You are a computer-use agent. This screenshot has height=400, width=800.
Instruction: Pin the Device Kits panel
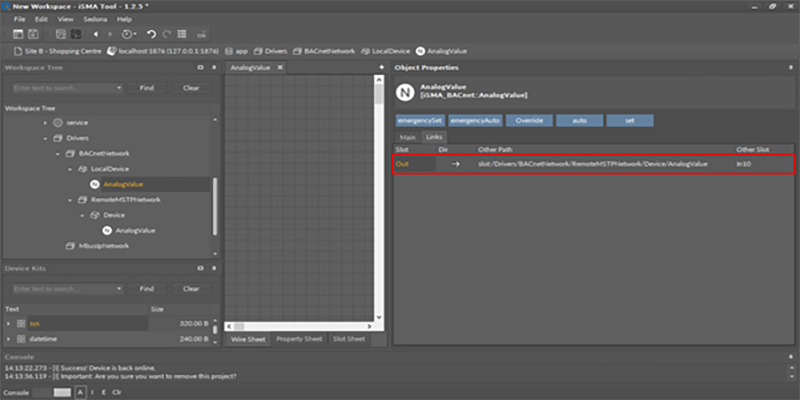[x=215, y=268]
